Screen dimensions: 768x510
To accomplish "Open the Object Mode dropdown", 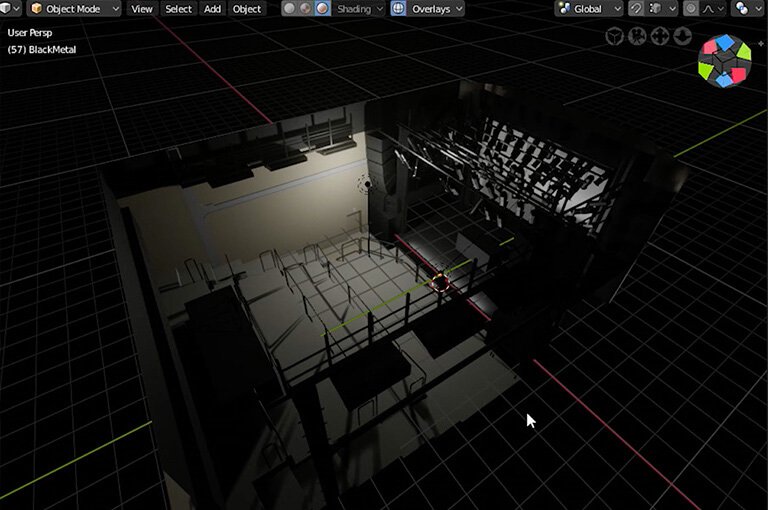I will (74, 9).
